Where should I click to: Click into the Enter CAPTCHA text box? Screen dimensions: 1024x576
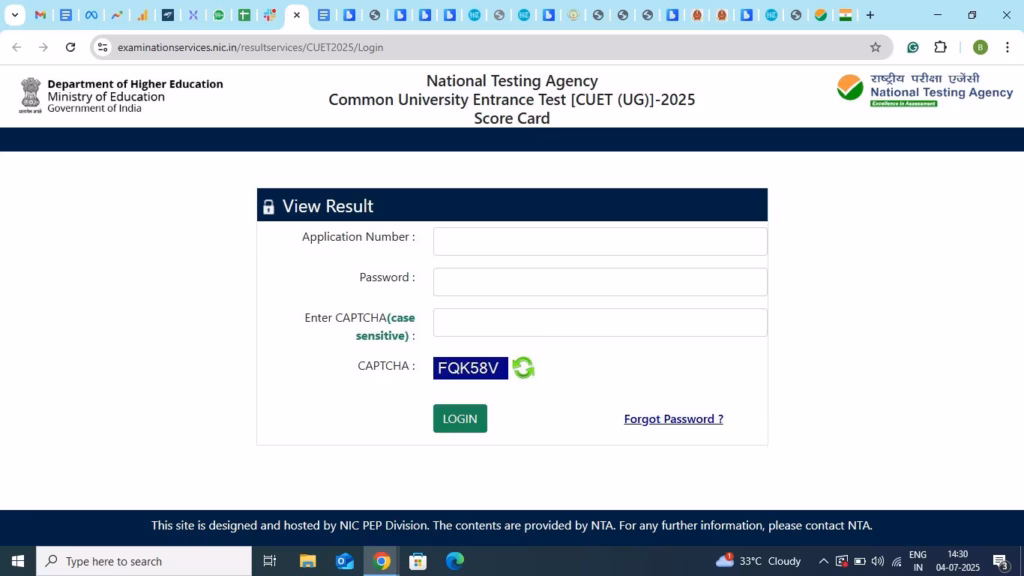click(x=600, y=323)
